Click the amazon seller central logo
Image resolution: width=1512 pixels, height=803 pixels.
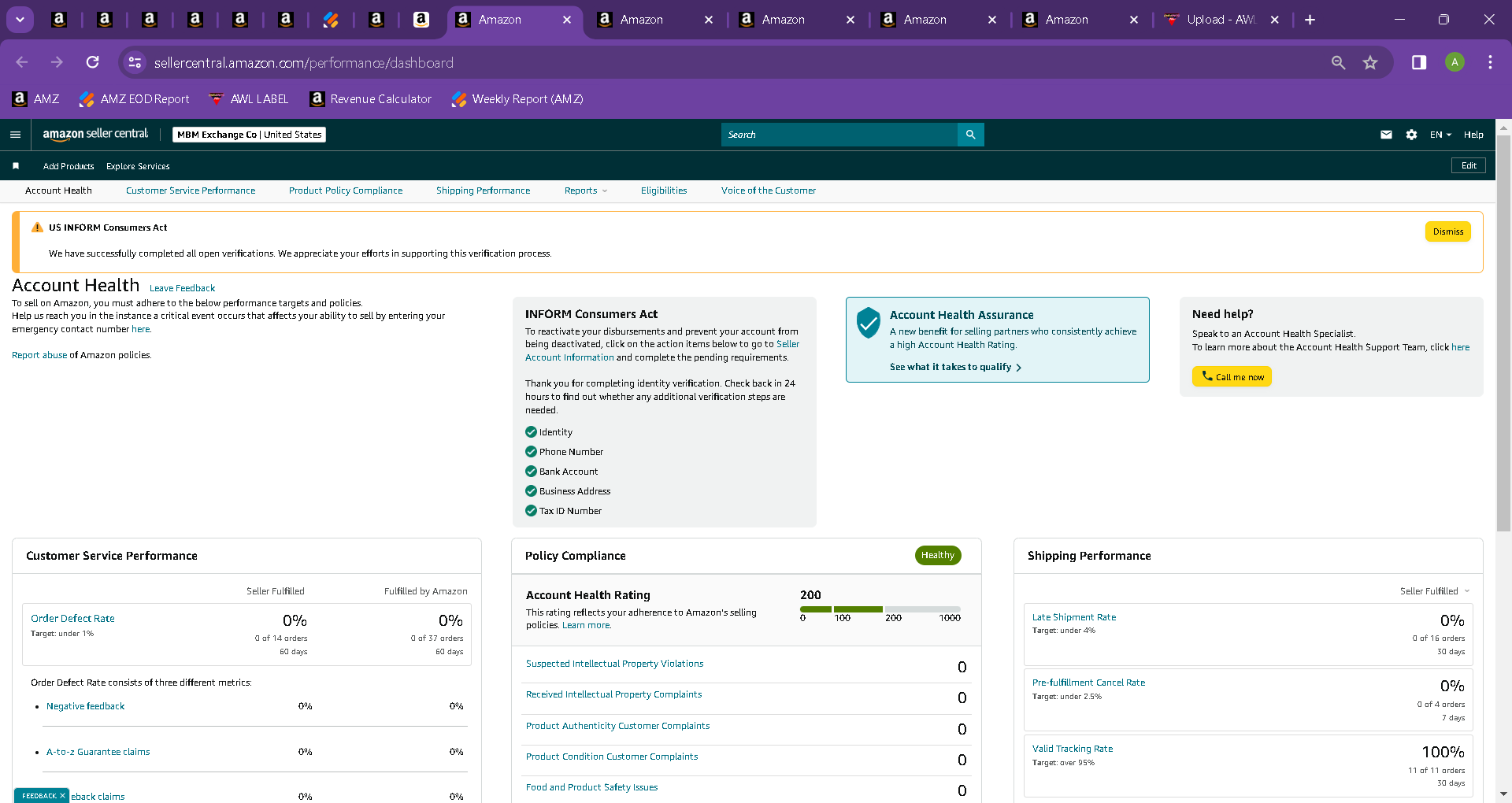[x=95, y=134]
